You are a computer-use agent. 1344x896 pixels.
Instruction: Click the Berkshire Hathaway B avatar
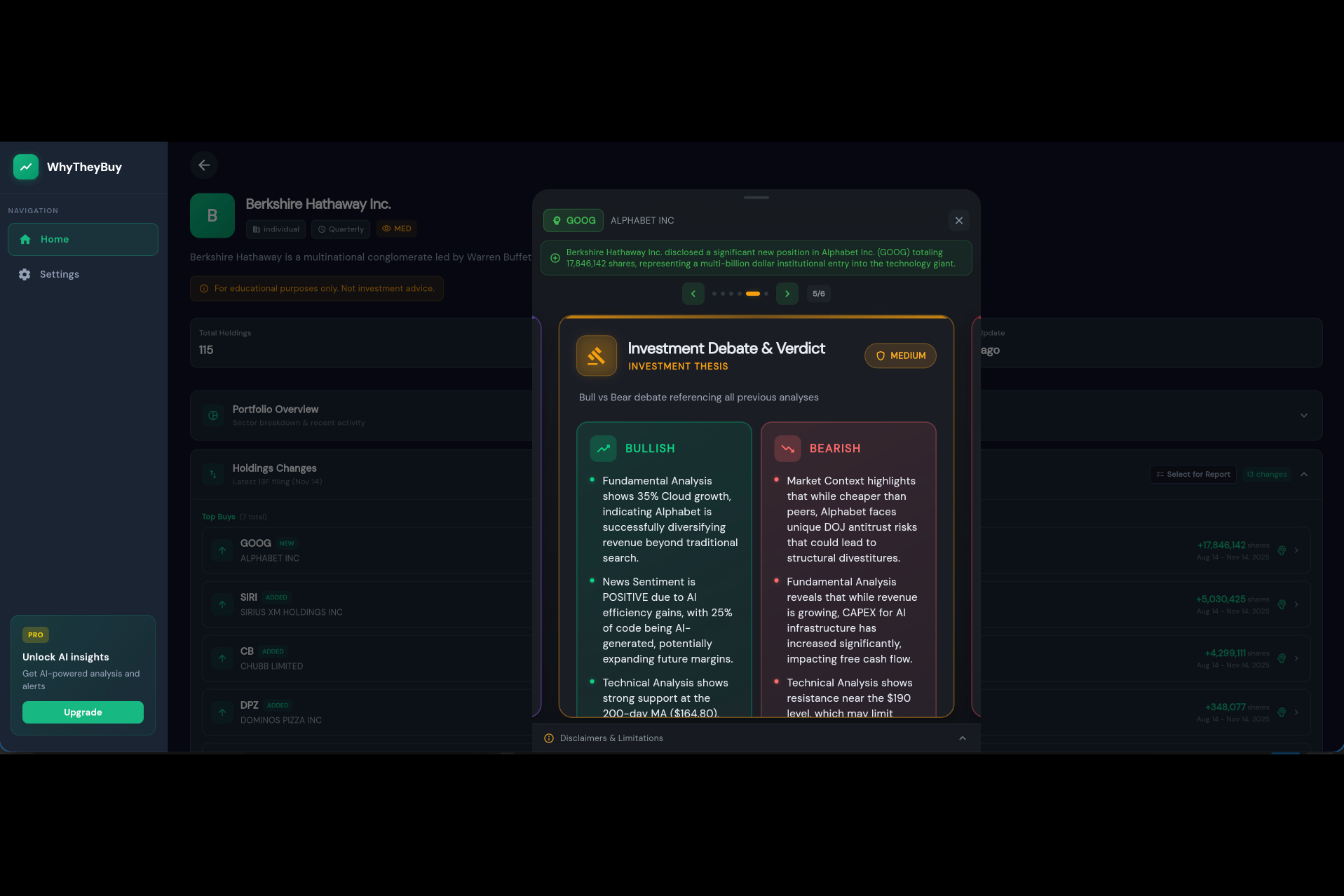tap(212, 216)
